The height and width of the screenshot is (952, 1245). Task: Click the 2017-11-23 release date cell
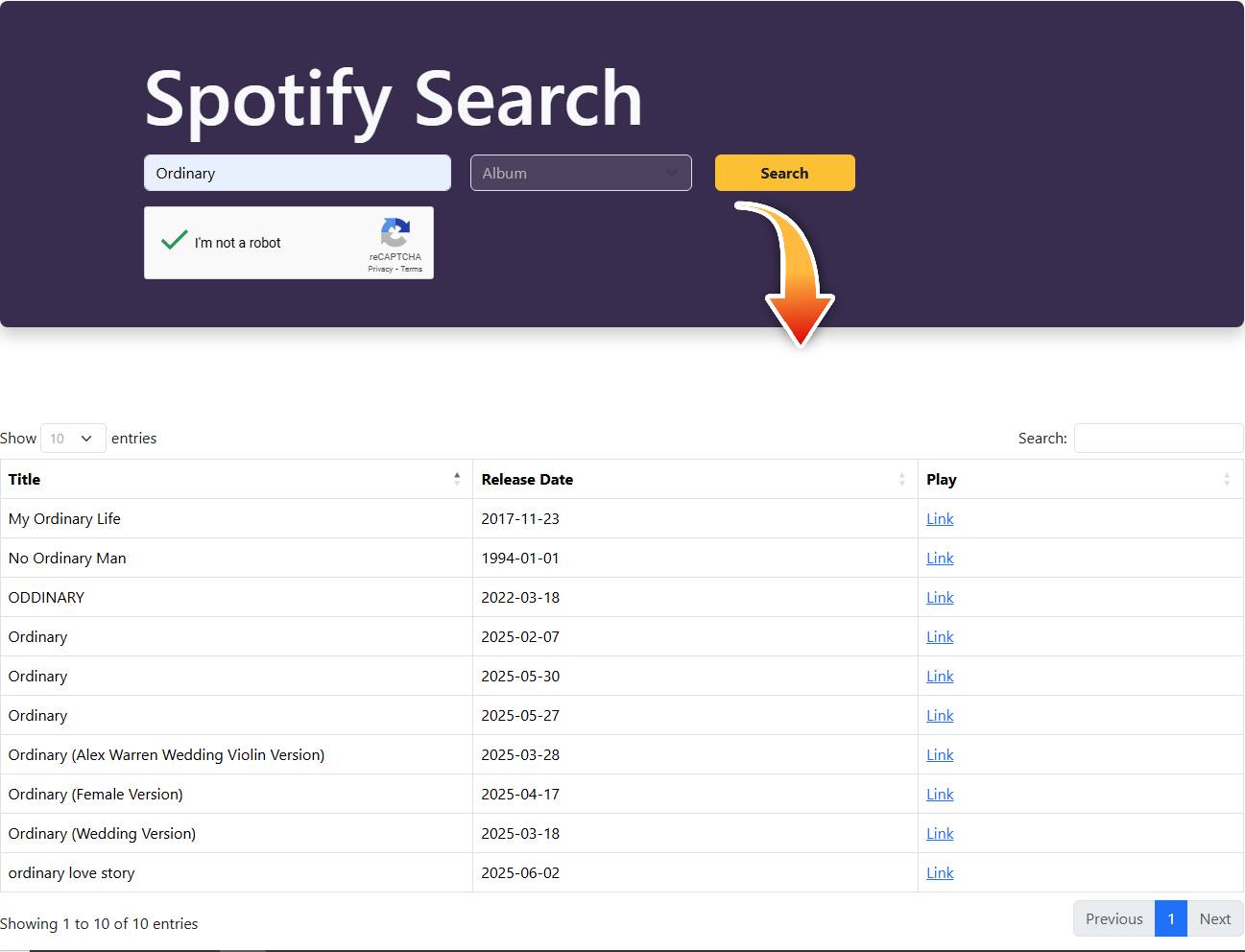(695, 518)
